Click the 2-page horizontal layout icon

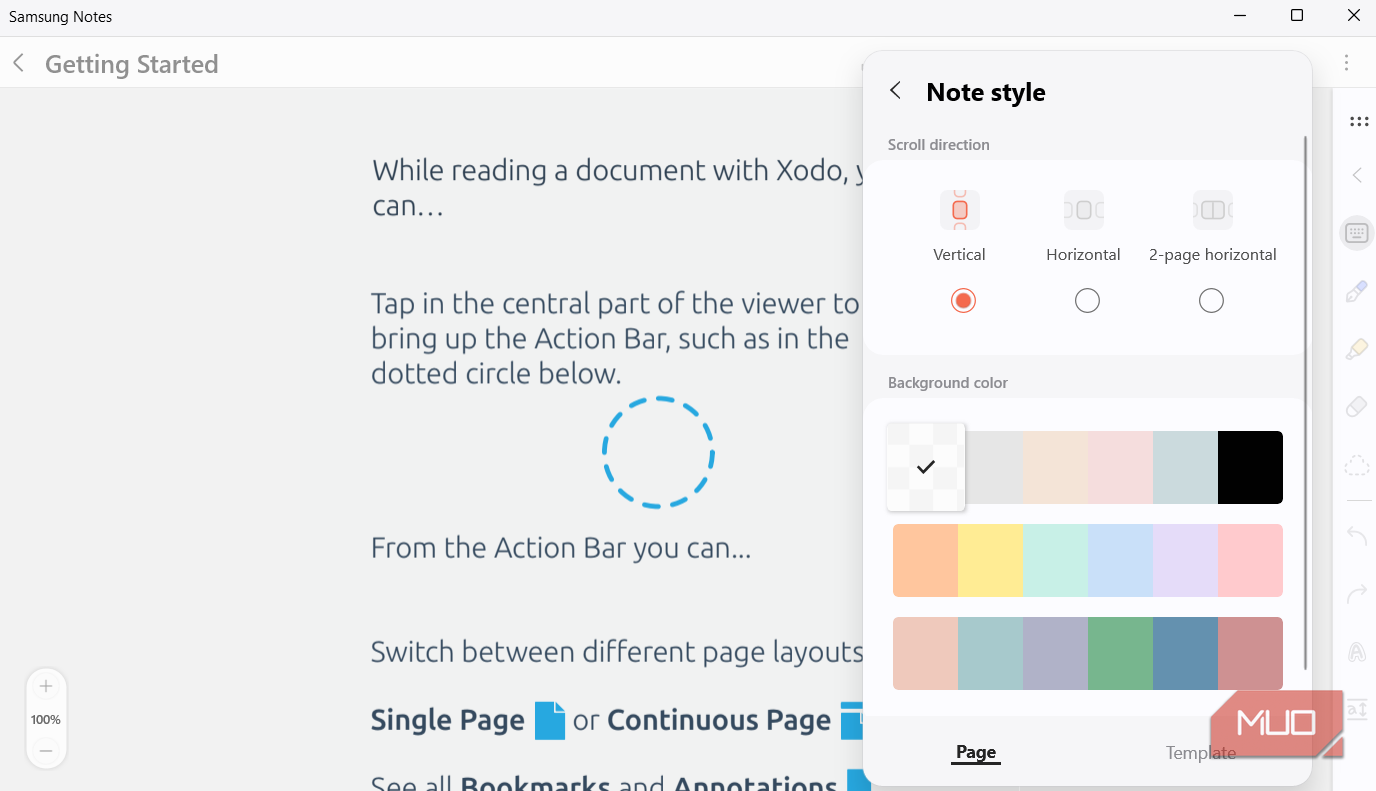pos(1213,210)
